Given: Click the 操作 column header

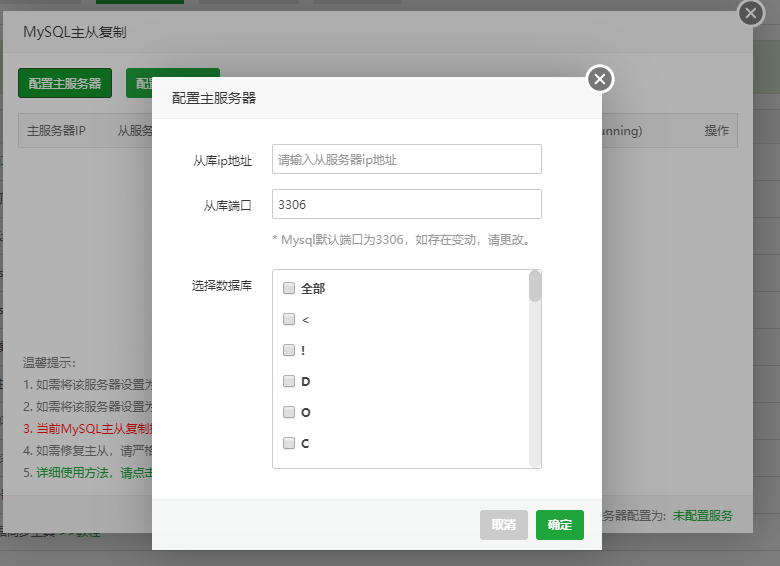Looking at the screenshot, I should coord(716,131).
